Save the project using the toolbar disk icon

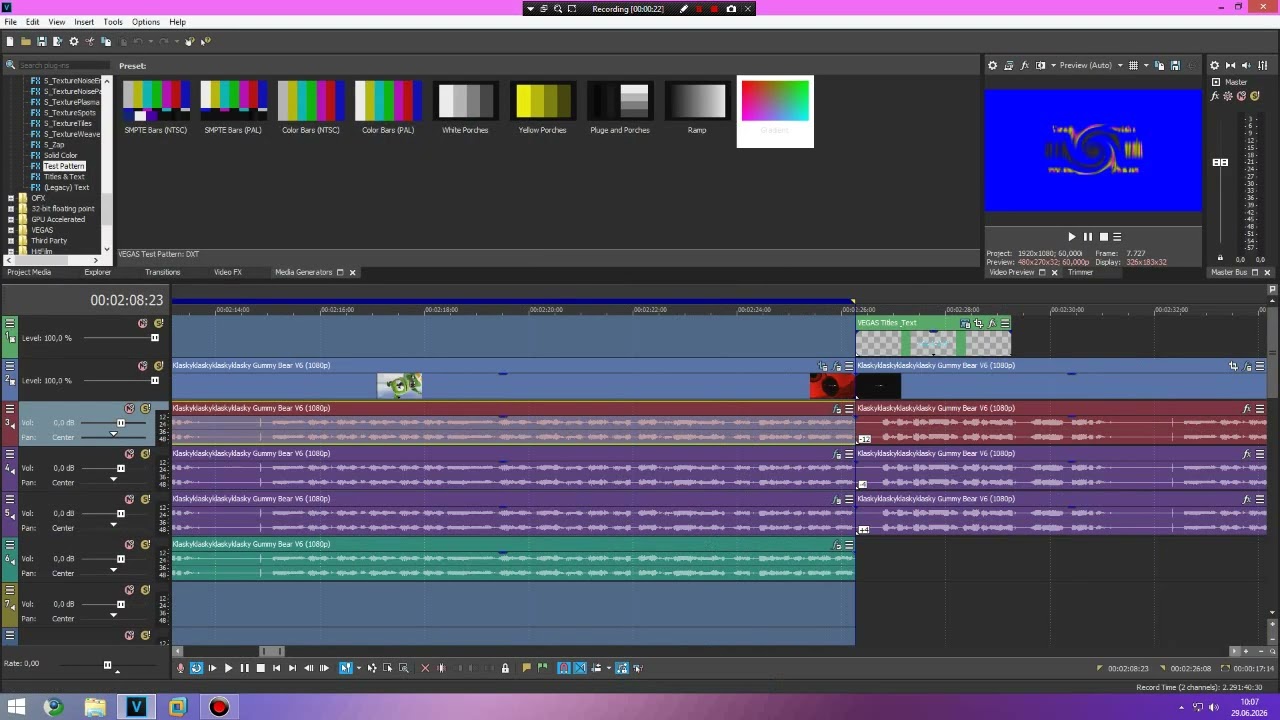[x=42, y=41]
